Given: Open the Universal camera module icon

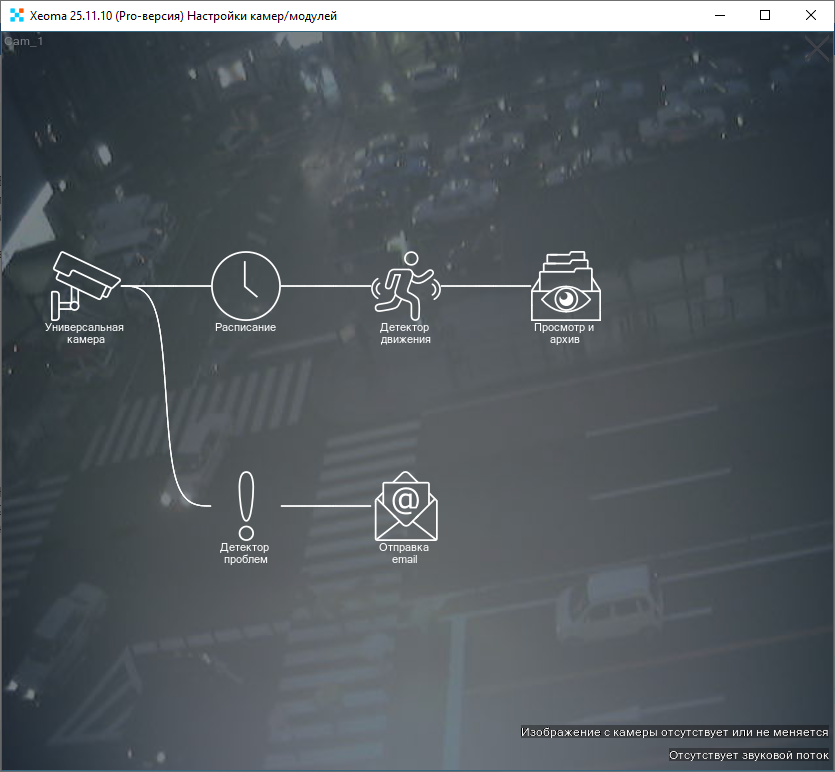Looking at the screenshot, I should (x=84, y=280).
